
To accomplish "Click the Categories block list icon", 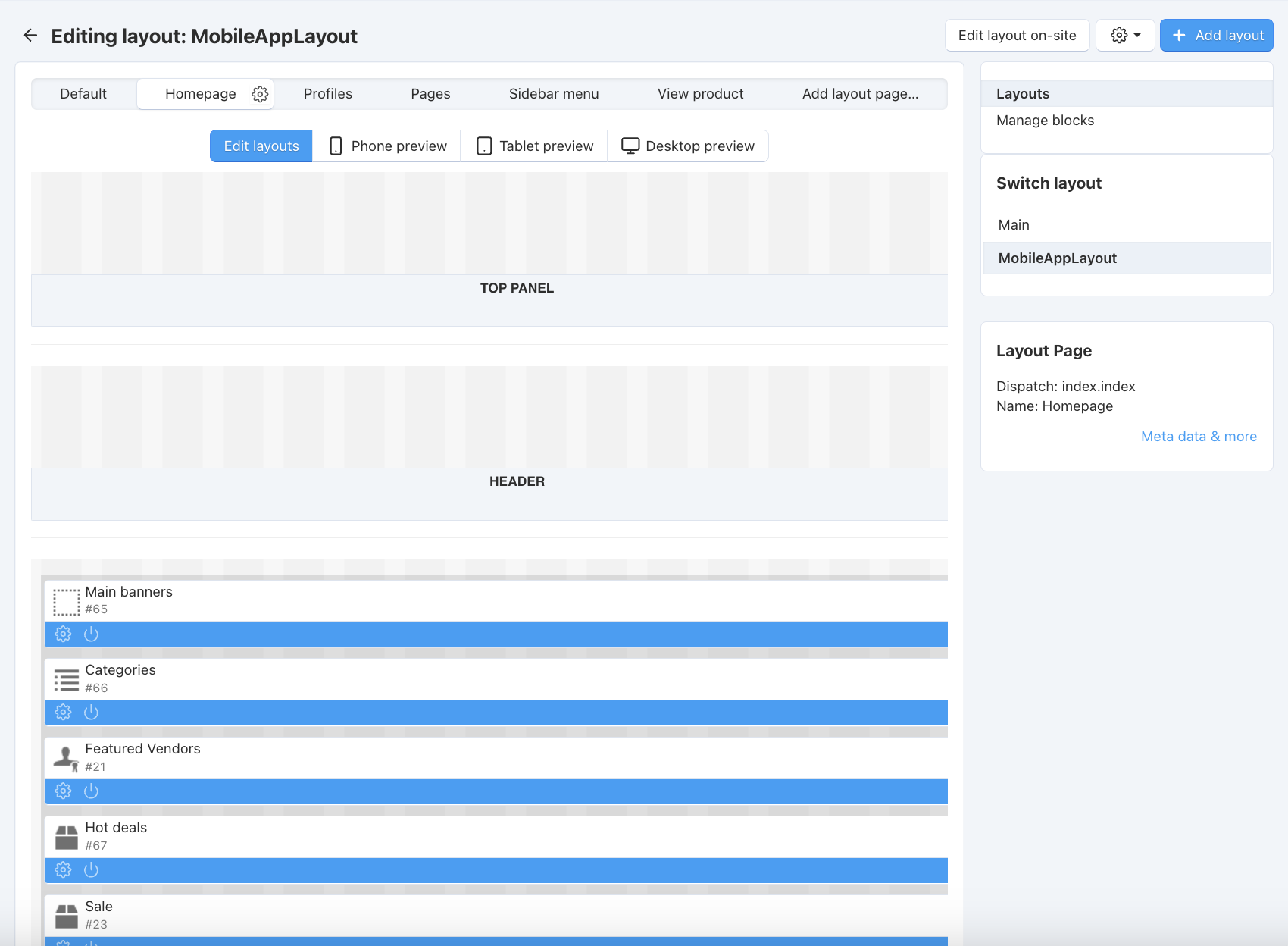I will (x=67, y=680).
